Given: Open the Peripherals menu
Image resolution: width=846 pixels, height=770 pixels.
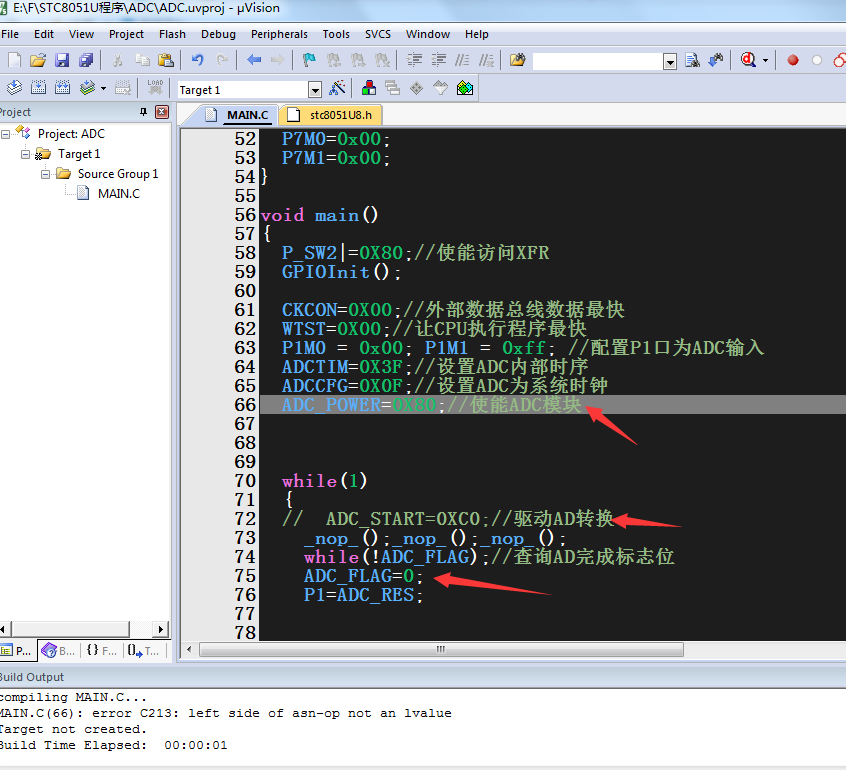Looking at the screenshot, I should tap(279, 34).
